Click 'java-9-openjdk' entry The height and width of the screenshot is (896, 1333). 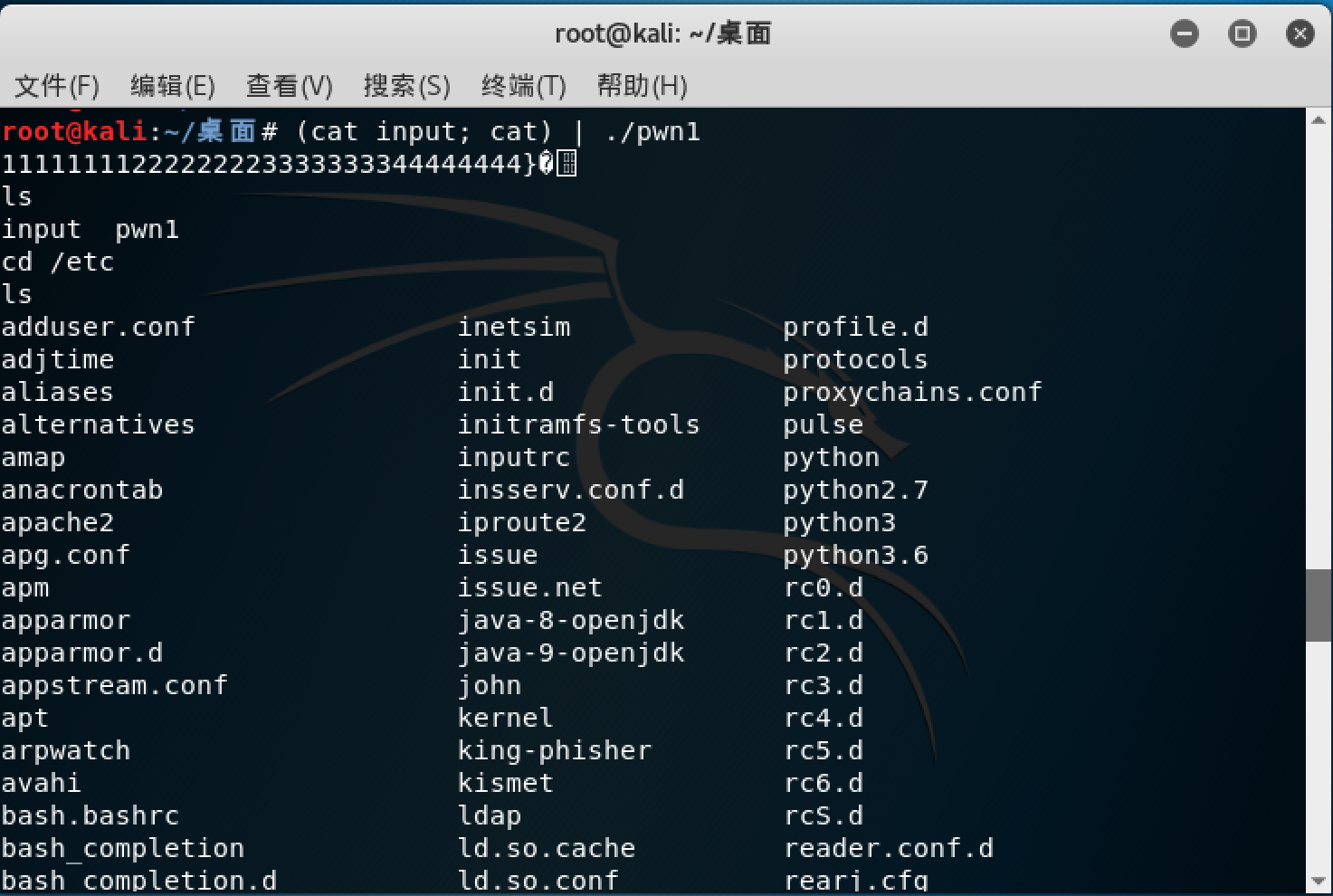571,653
